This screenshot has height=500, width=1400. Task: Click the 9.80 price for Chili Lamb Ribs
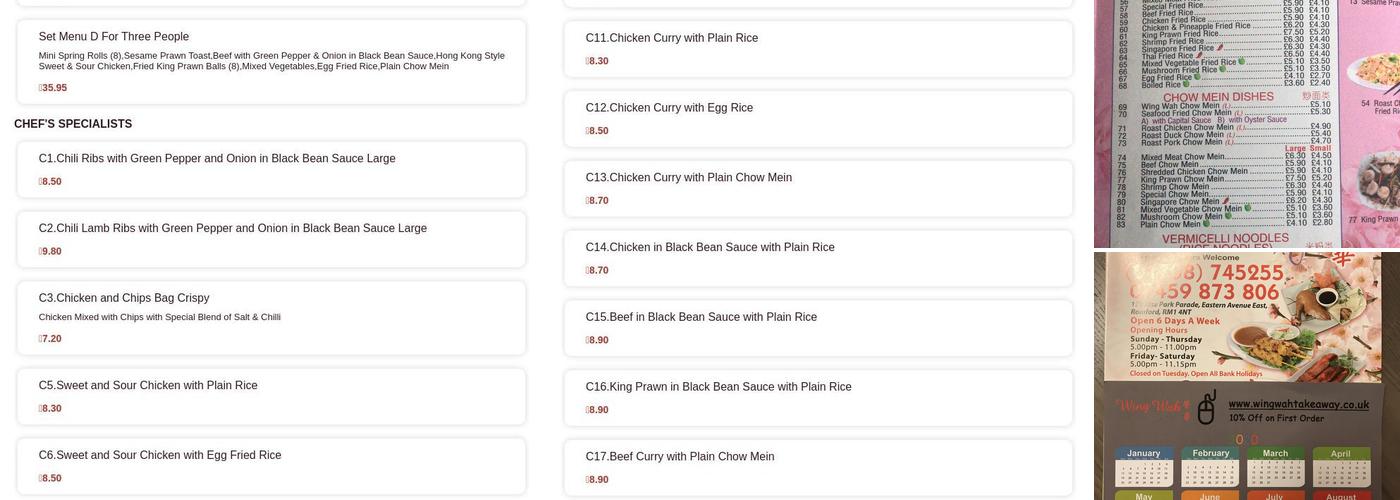[50, 252]
